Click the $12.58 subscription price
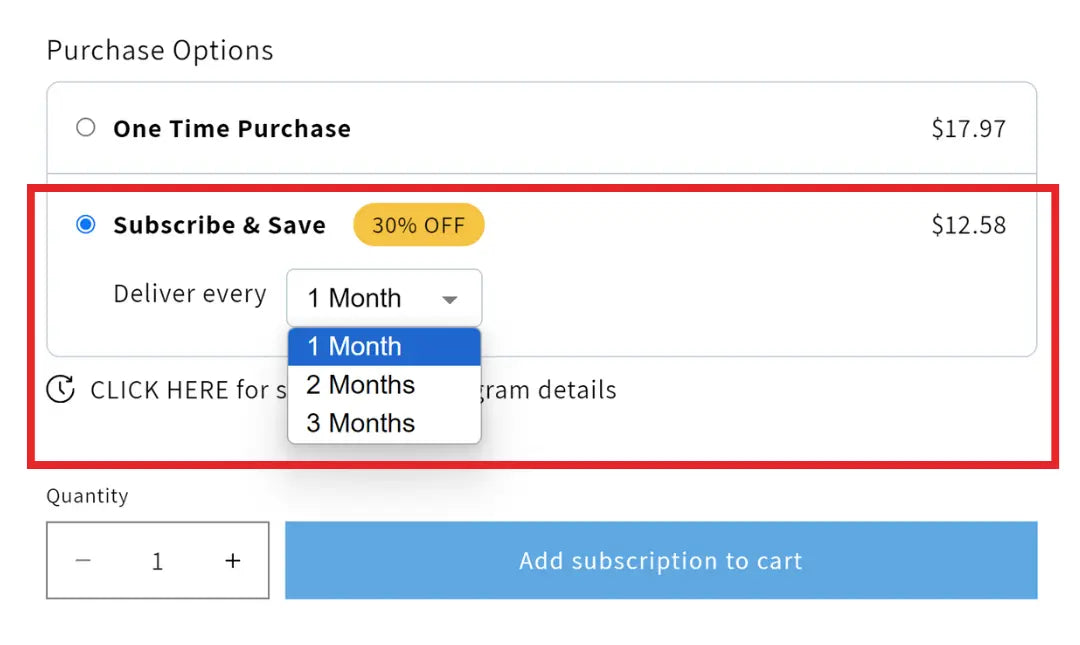The image size is (1080, 645). coord(968,225)
